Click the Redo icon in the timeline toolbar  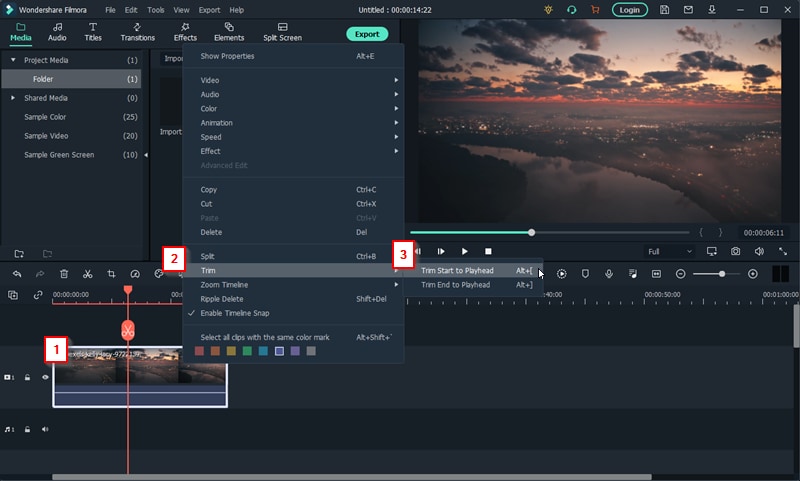pos(40,274)
